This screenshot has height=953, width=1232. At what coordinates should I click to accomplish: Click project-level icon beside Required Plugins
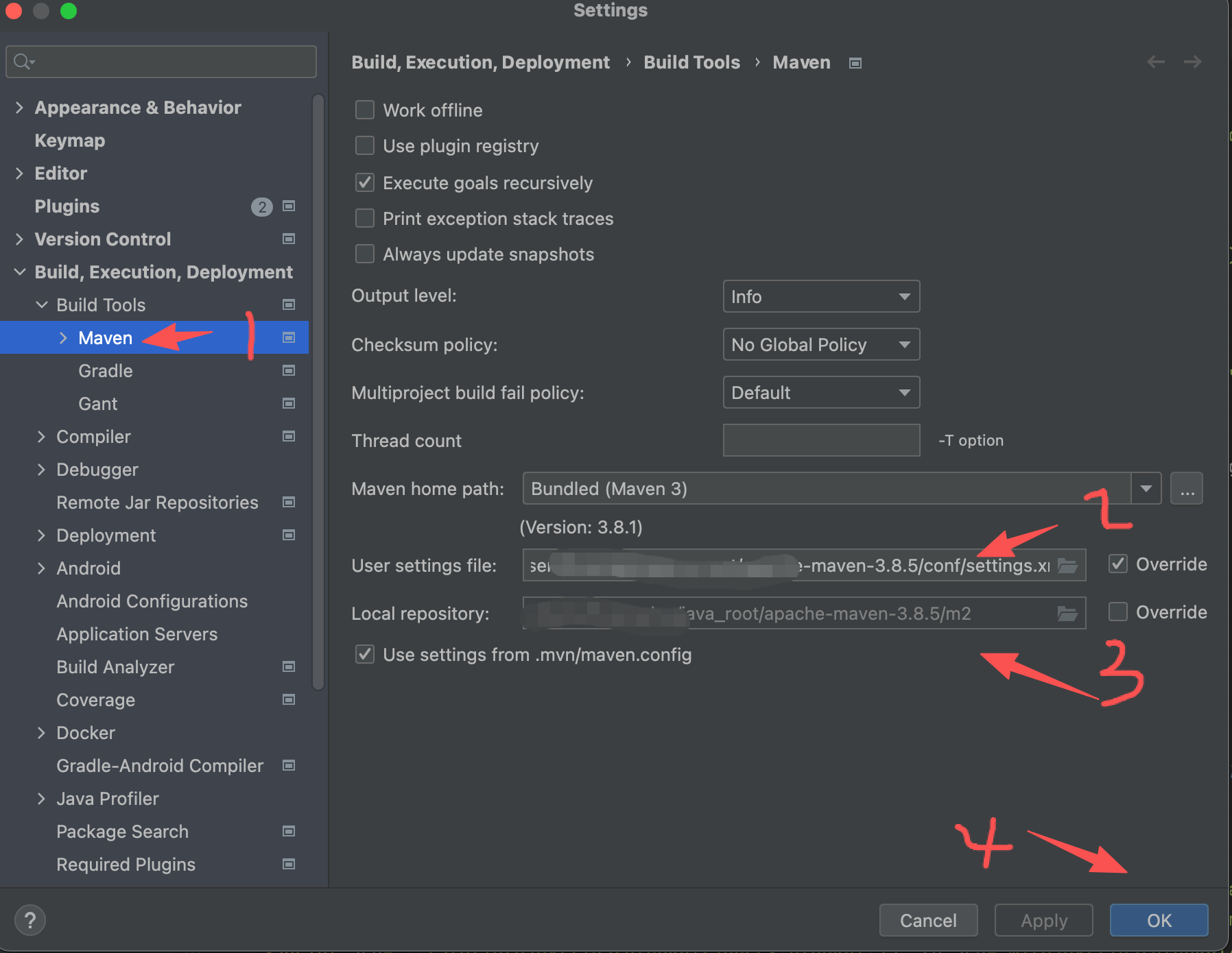point(289,864)
